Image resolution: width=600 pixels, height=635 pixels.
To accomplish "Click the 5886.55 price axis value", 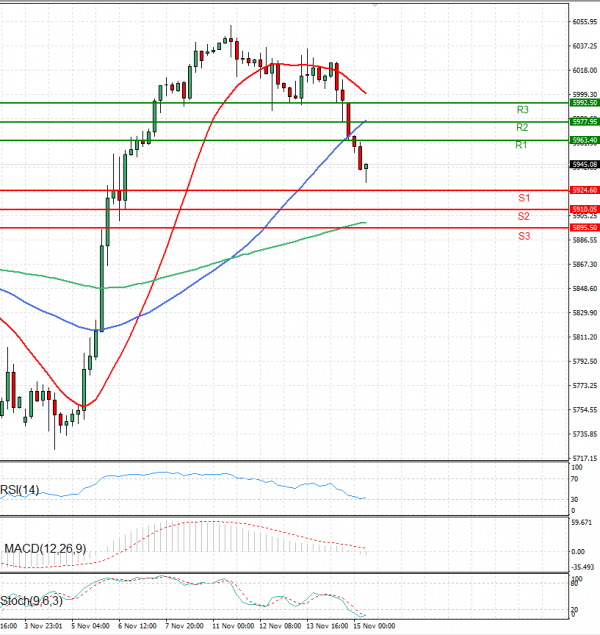I will (x=585, y=240).
